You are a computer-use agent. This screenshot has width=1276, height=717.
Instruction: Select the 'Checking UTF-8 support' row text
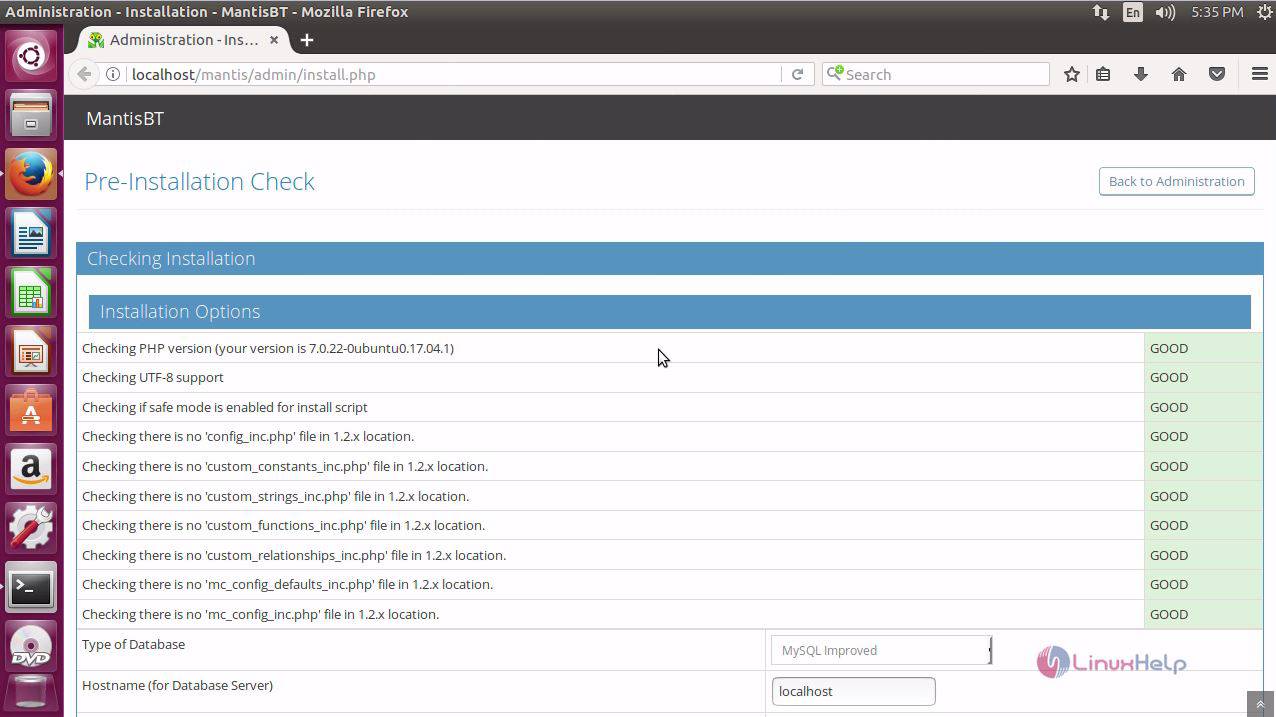[x=153, y=377]
